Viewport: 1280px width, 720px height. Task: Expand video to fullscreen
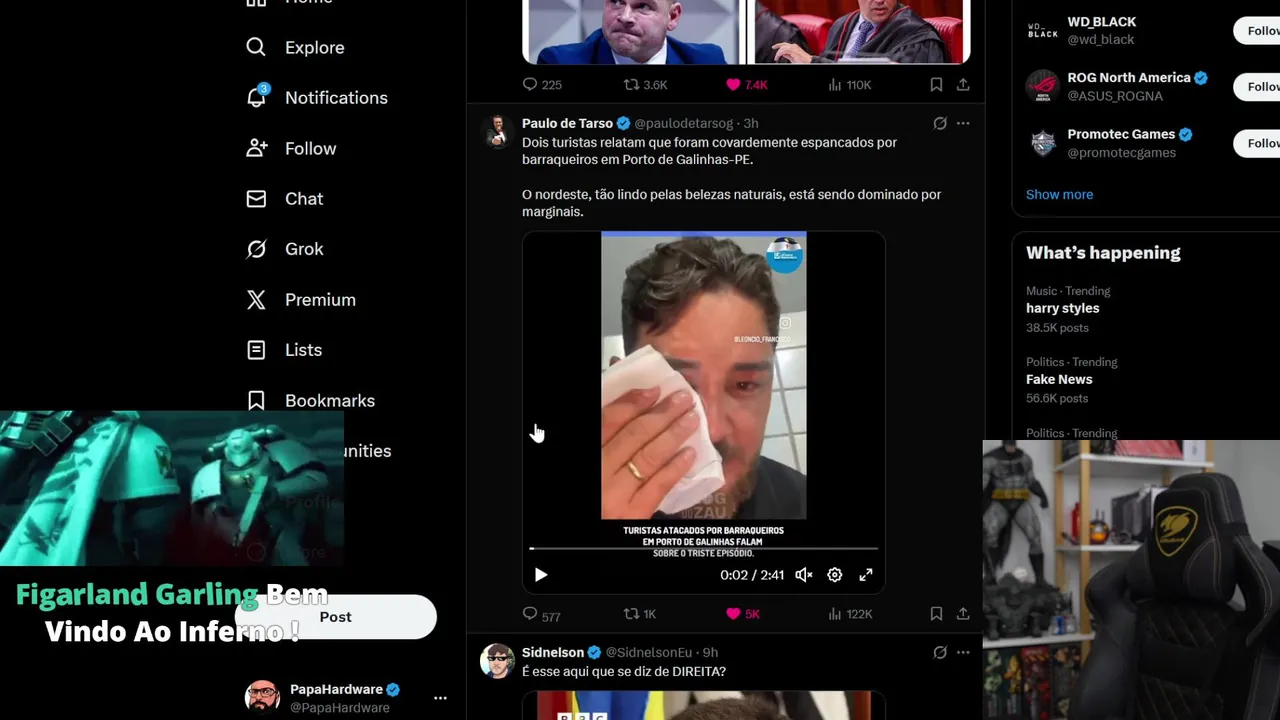[x=866, y=575]
